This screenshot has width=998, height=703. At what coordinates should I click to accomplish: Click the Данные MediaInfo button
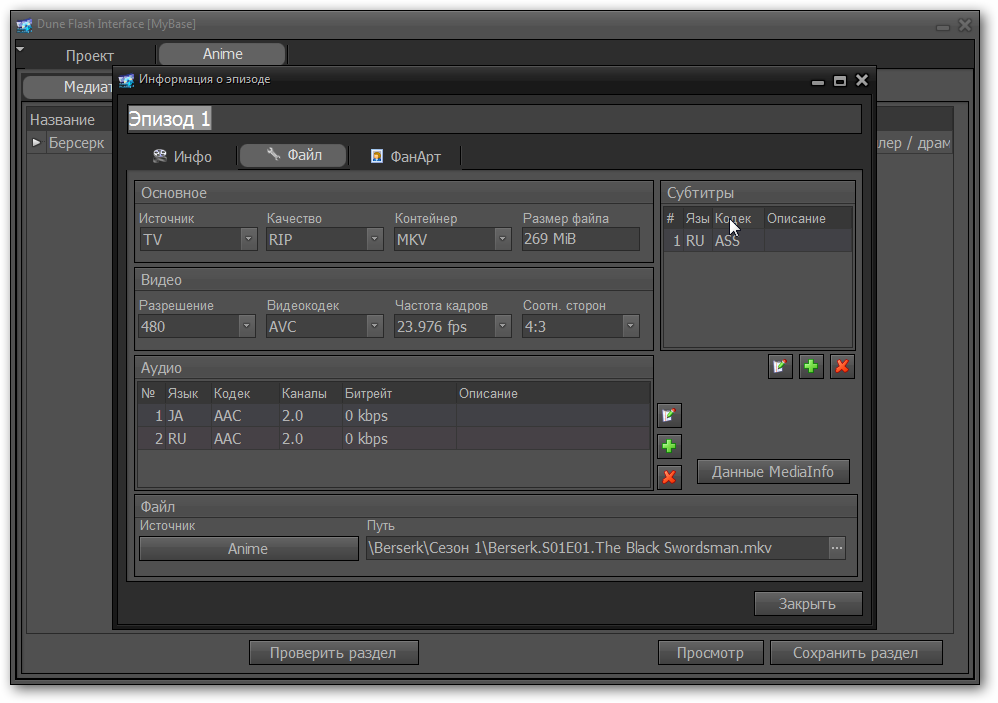(x=772, y=472)
